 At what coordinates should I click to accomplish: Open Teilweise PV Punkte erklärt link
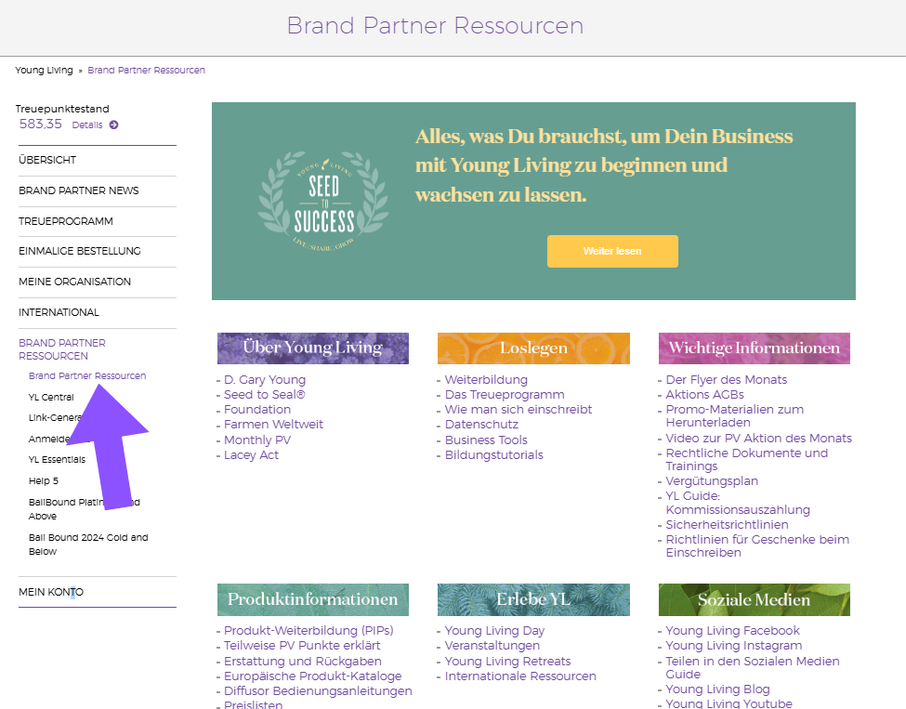pyautogui.click(x=302, y=646)
